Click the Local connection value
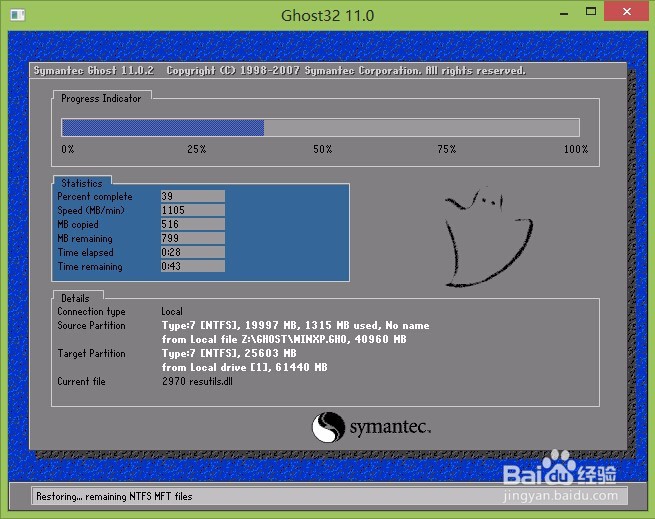Image resolution: width=655 pixels, height=519 pixels. pyautogui.click(x=172, y=311)
